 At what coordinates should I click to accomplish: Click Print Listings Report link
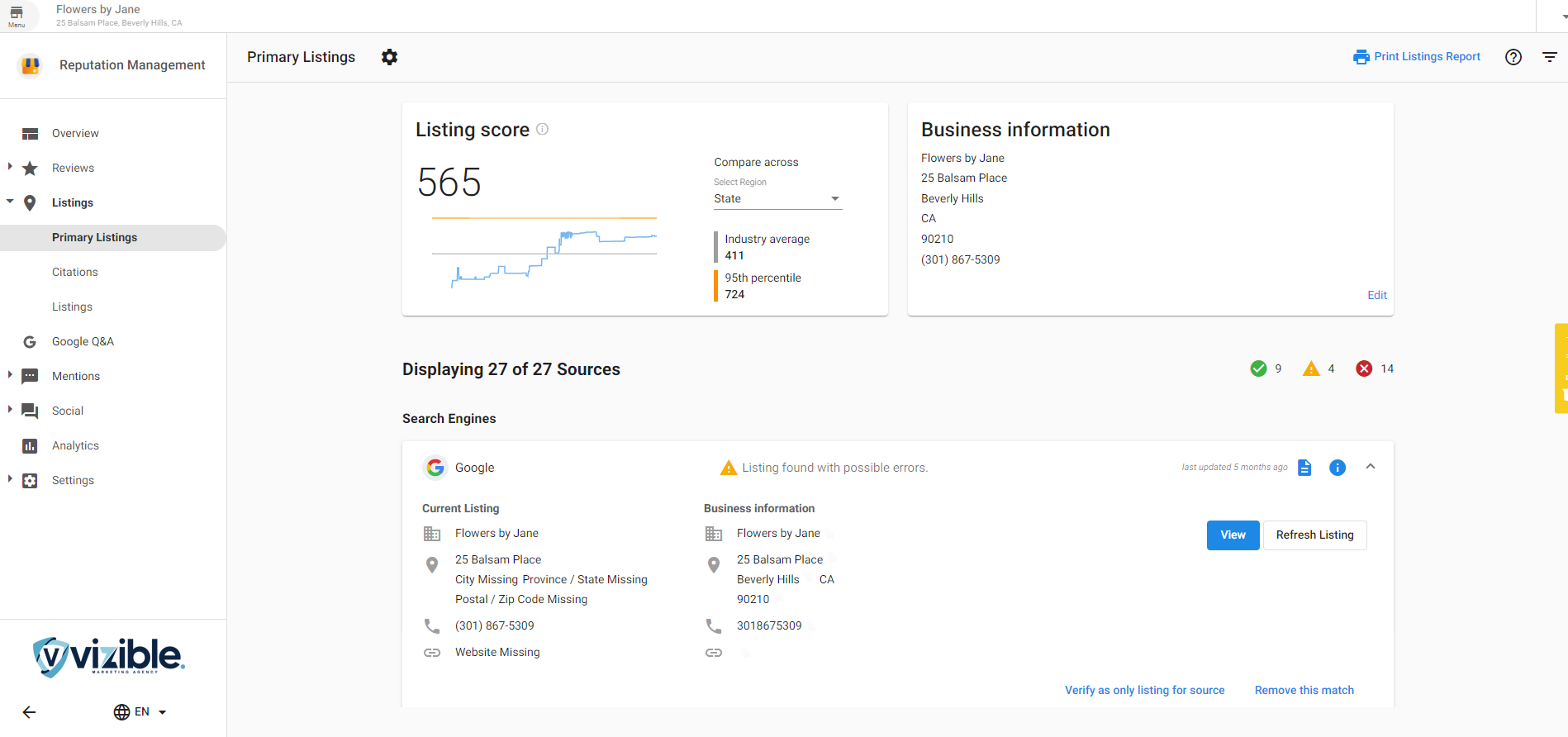(x=1417, y=57)
